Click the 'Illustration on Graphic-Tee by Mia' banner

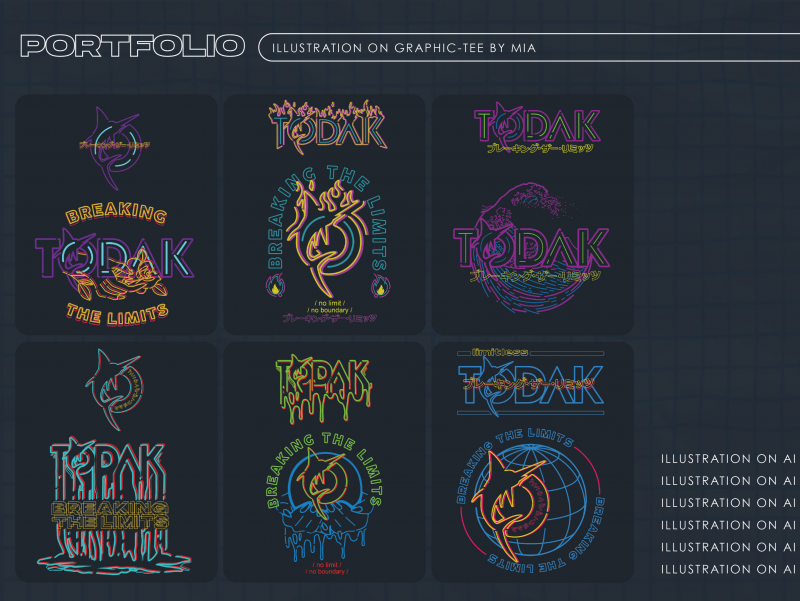[529, 47]
